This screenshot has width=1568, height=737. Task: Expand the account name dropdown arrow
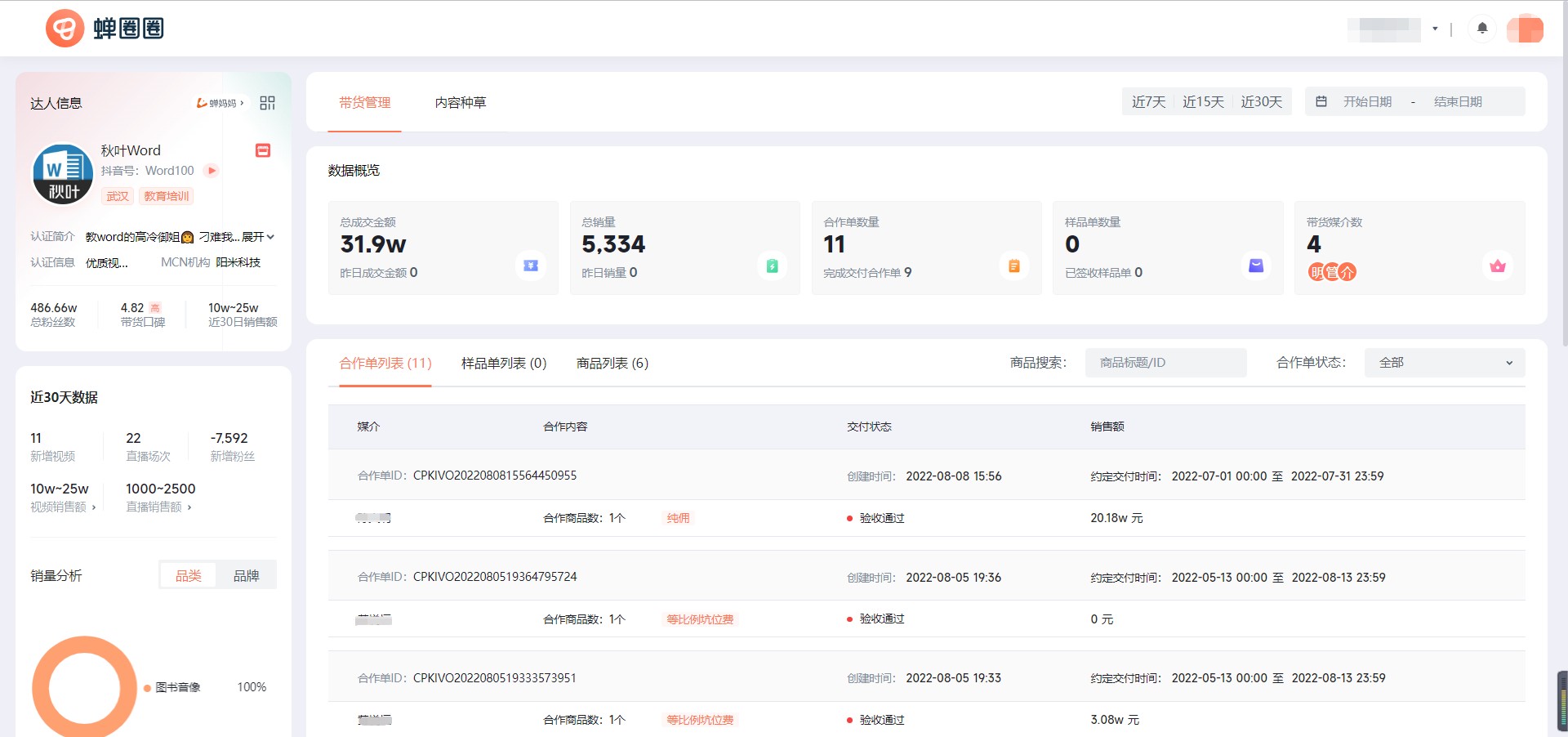point(1435,29)
